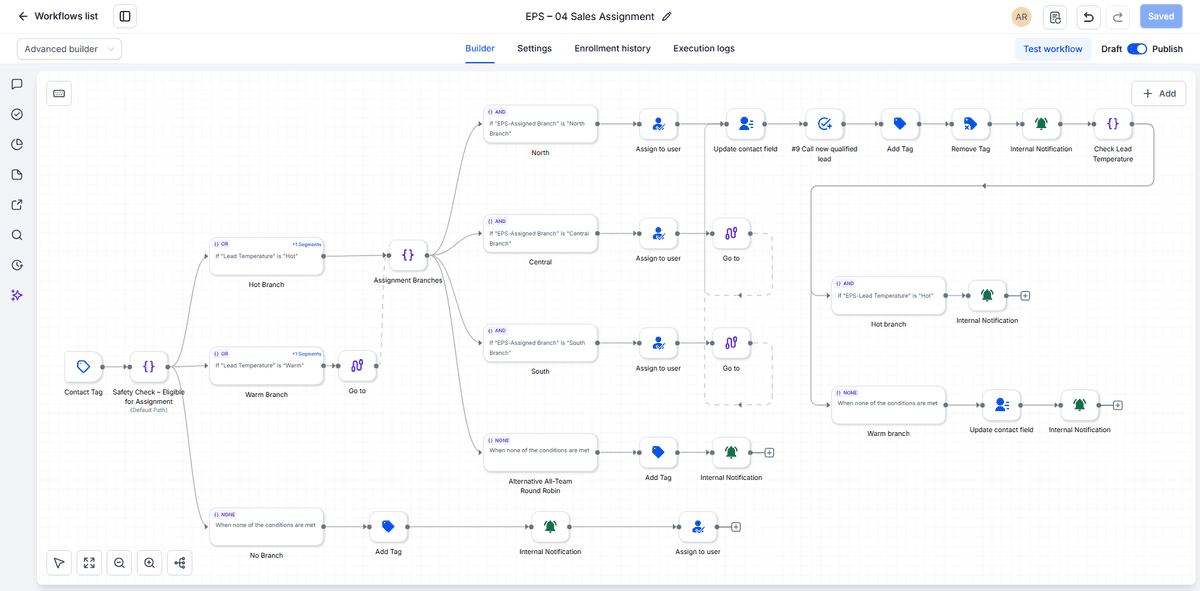1200x591 pixels.
Task: Go back to Workflows list
Action: 58,17
